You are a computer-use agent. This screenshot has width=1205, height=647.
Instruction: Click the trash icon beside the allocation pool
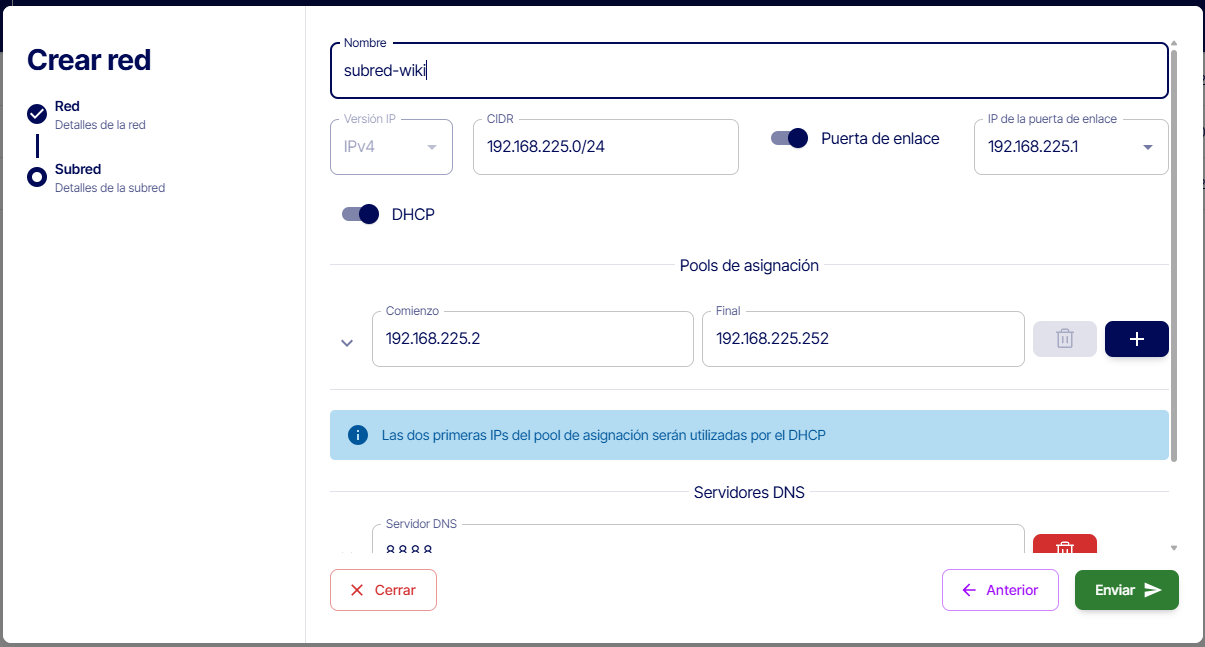1064,339
